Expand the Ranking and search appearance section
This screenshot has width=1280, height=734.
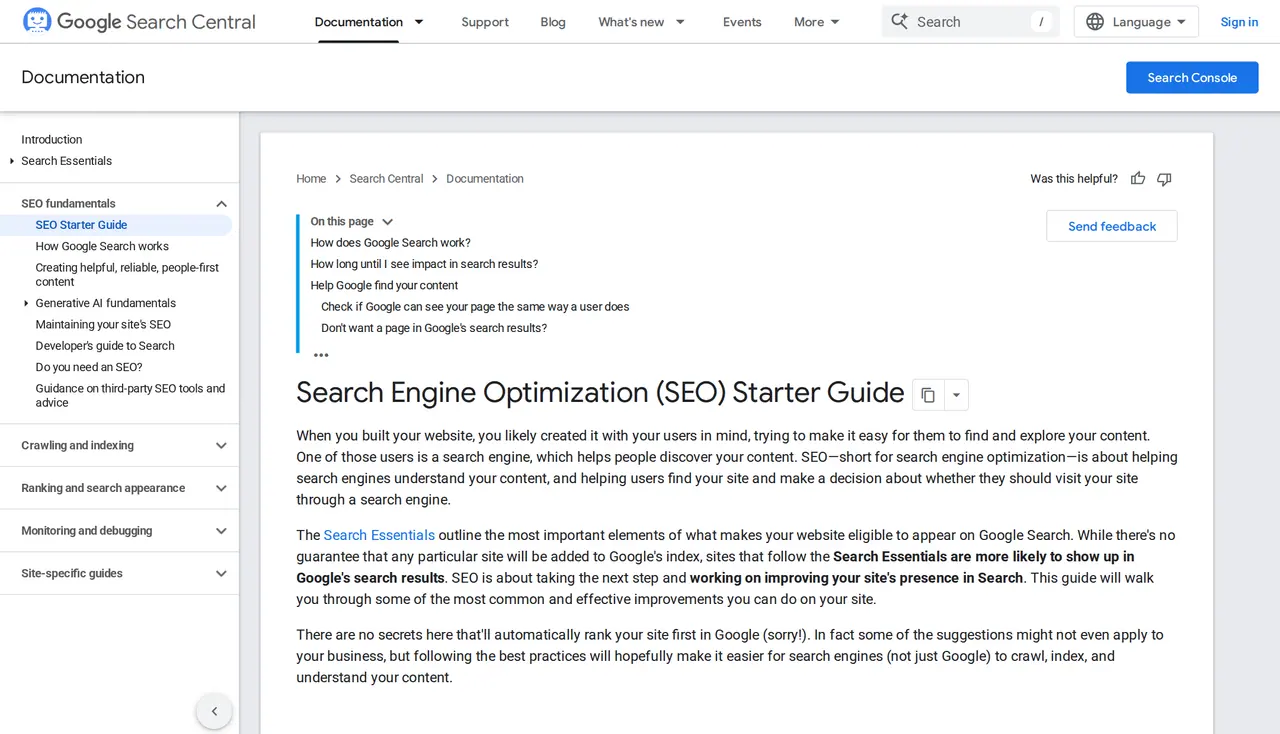point(222,488)
